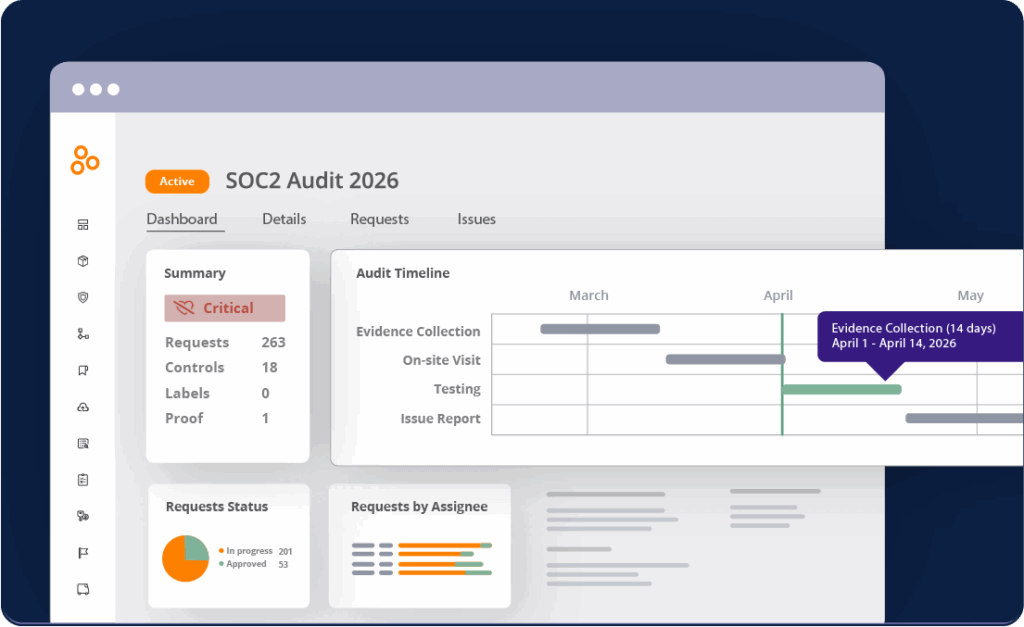
Task: Click the Requests by Assignee card heading
Action: click(419, 506)
